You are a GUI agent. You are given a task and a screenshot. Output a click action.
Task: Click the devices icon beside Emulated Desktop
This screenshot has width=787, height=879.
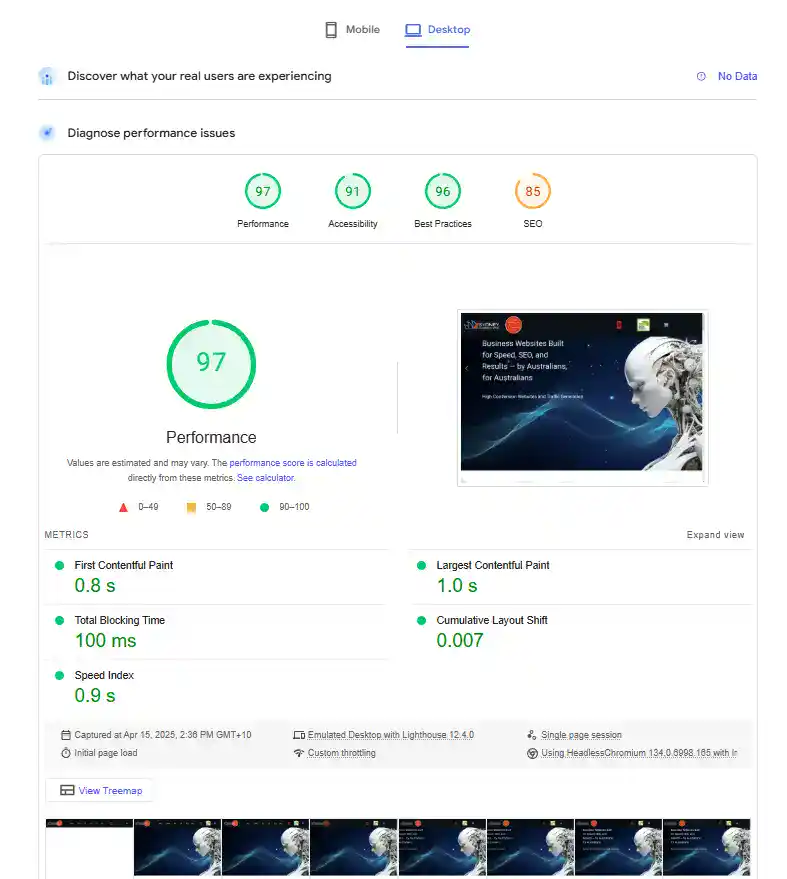click(x=299, y=735)
